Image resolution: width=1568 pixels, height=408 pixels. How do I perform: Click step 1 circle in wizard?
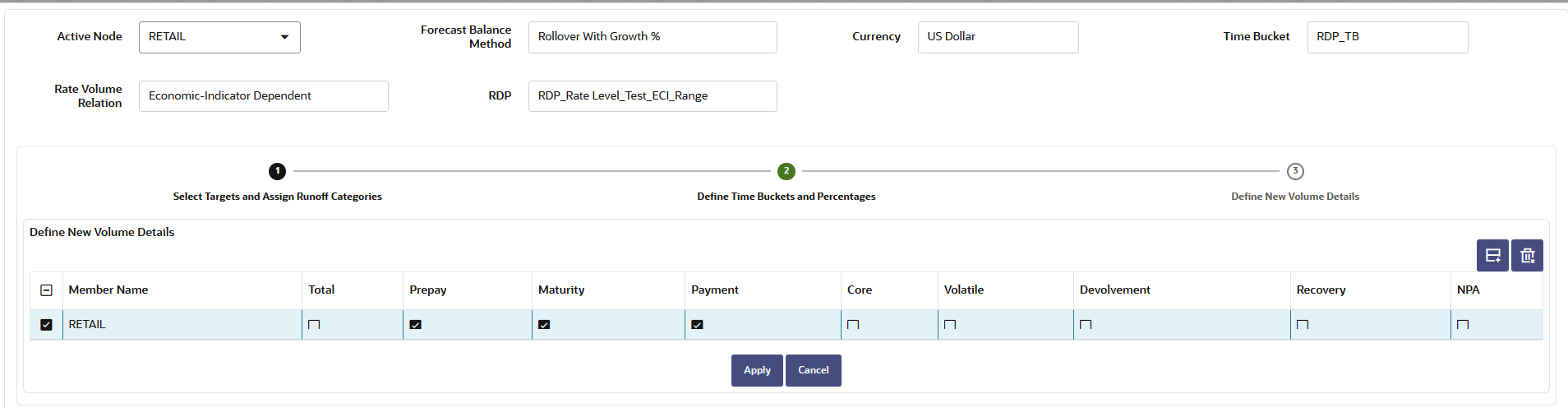coord(277,171)
